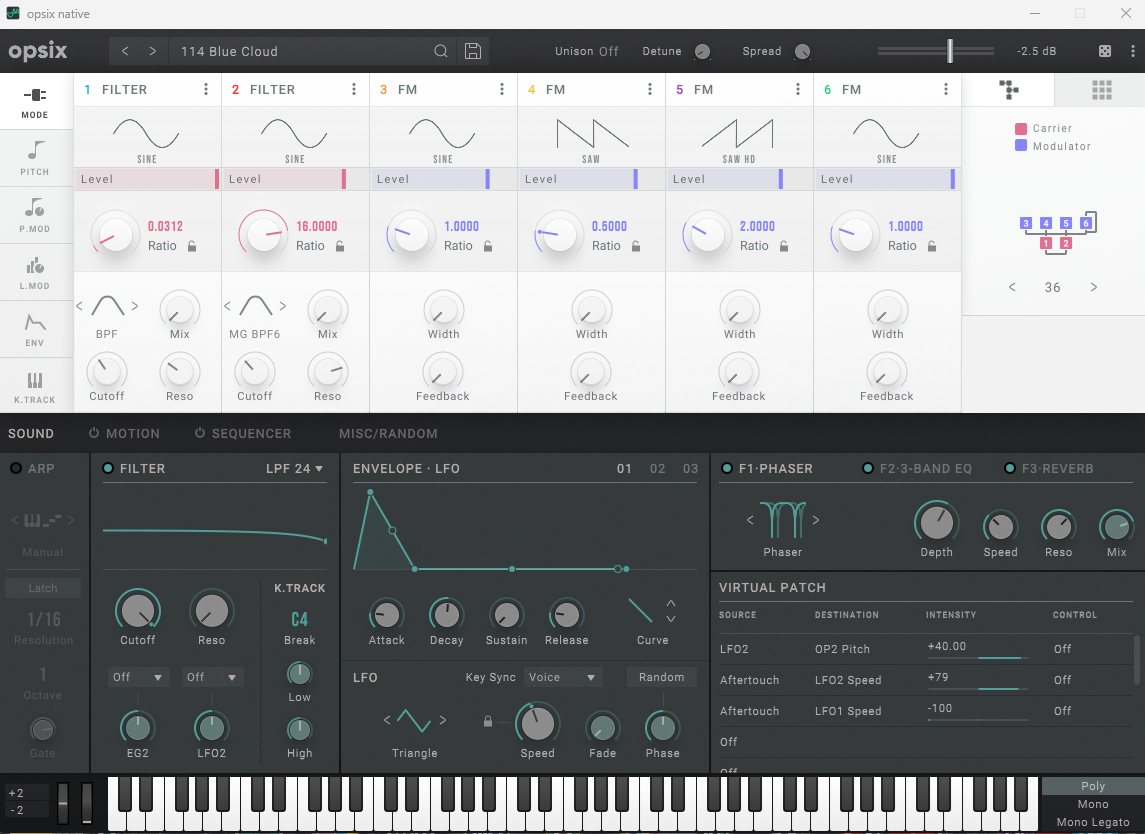Open the LFO Key Sync Voice dropdown
The image size is (1145, 834).
(562, 677)
